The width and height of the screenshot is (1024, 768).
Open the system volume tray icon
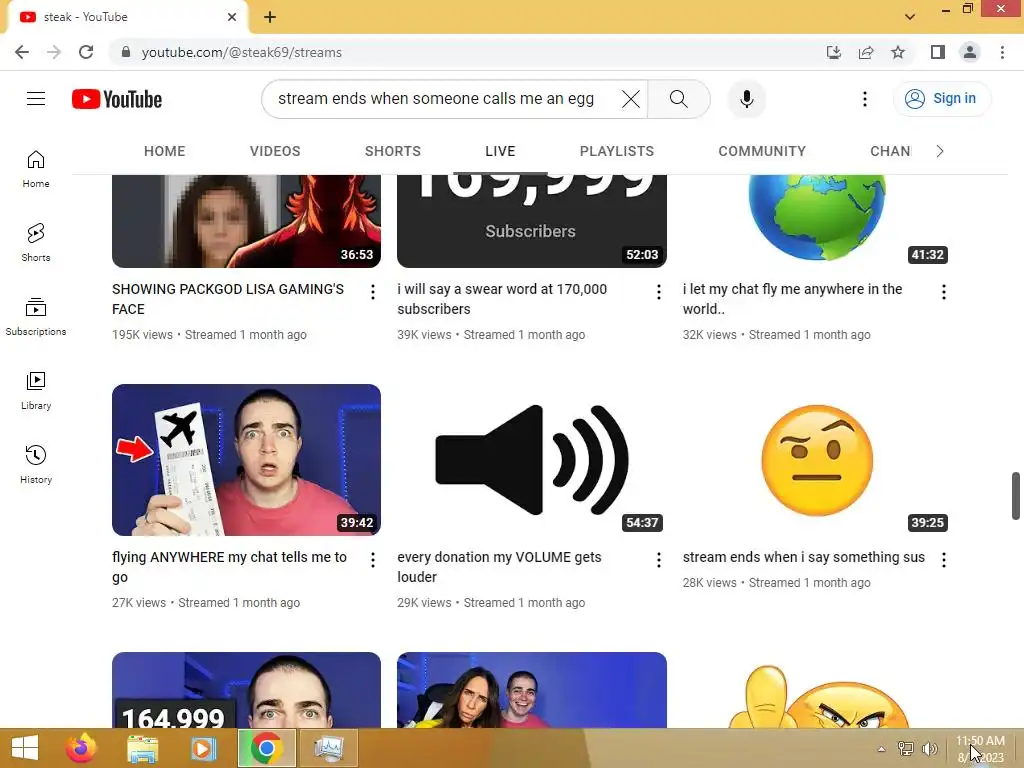[x=929, y=749]
